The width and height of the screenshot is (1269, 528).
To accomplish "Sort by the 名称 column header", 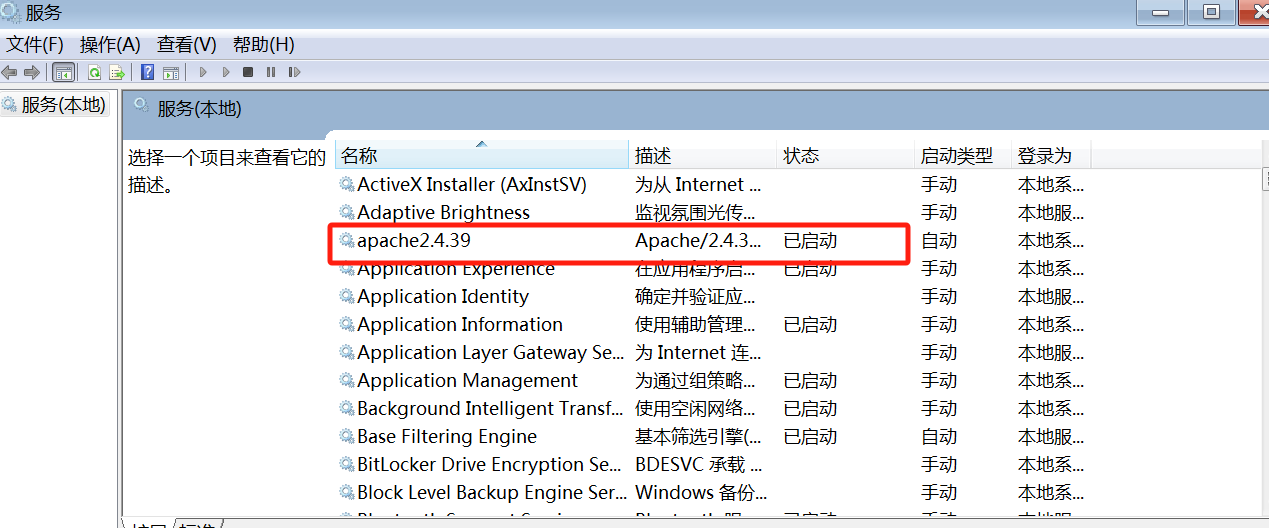I will pos(483,155).
